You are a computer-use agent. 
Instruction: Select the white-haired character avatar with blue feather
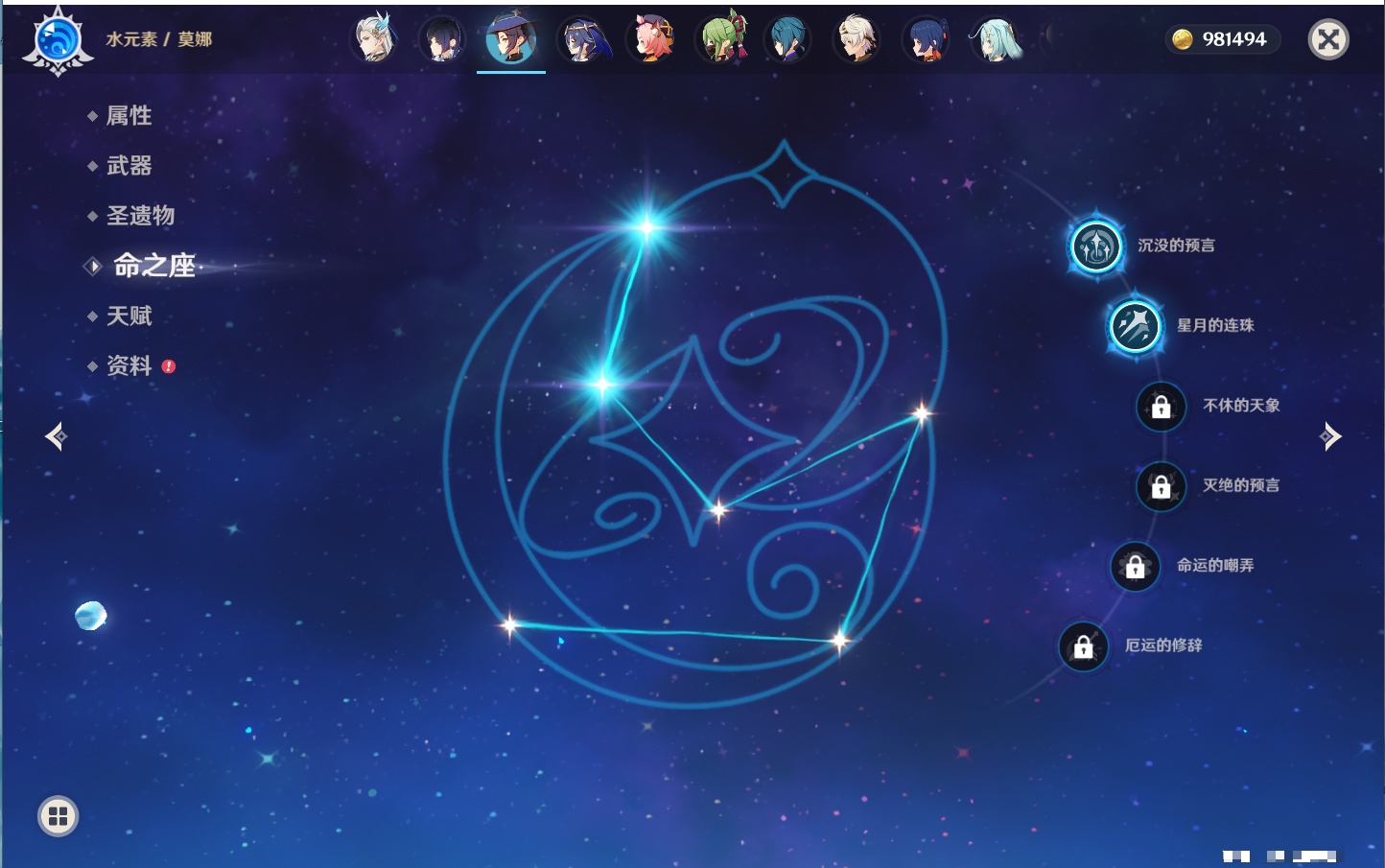coord(374,39)
